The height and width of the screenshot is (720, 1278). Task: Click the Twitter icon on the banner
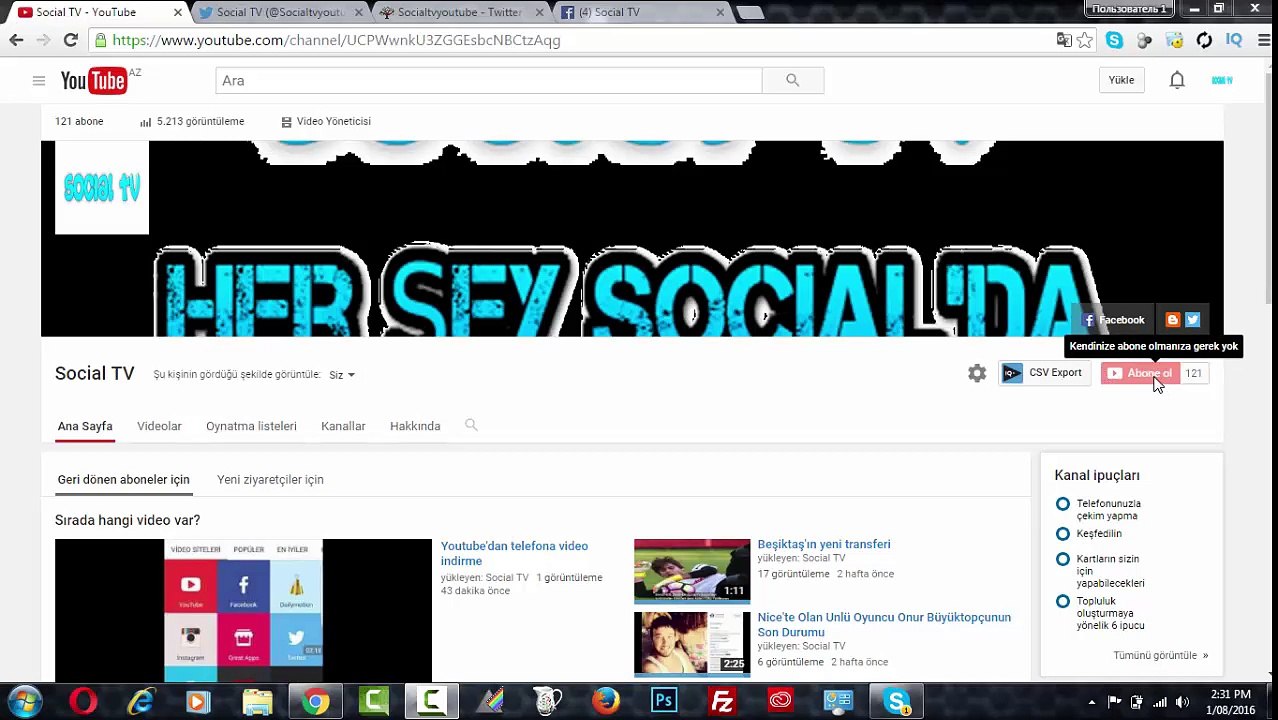(x=1192, y=320)
